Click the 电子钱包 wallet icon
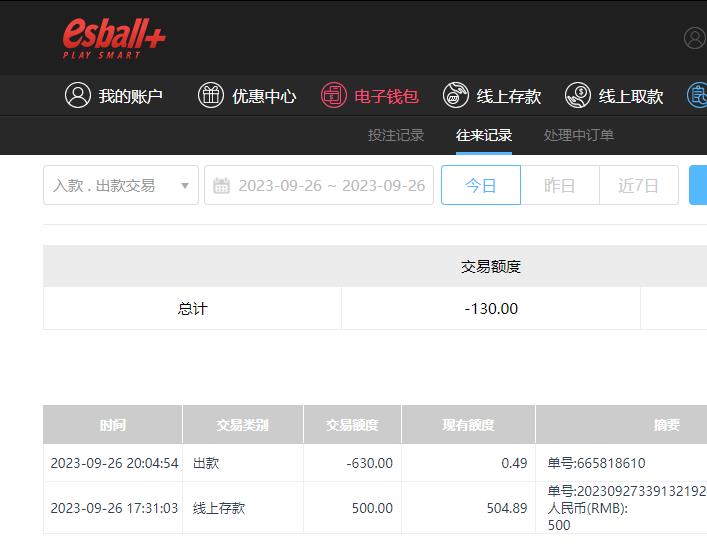707x556 pixels. tap(334, 95)
